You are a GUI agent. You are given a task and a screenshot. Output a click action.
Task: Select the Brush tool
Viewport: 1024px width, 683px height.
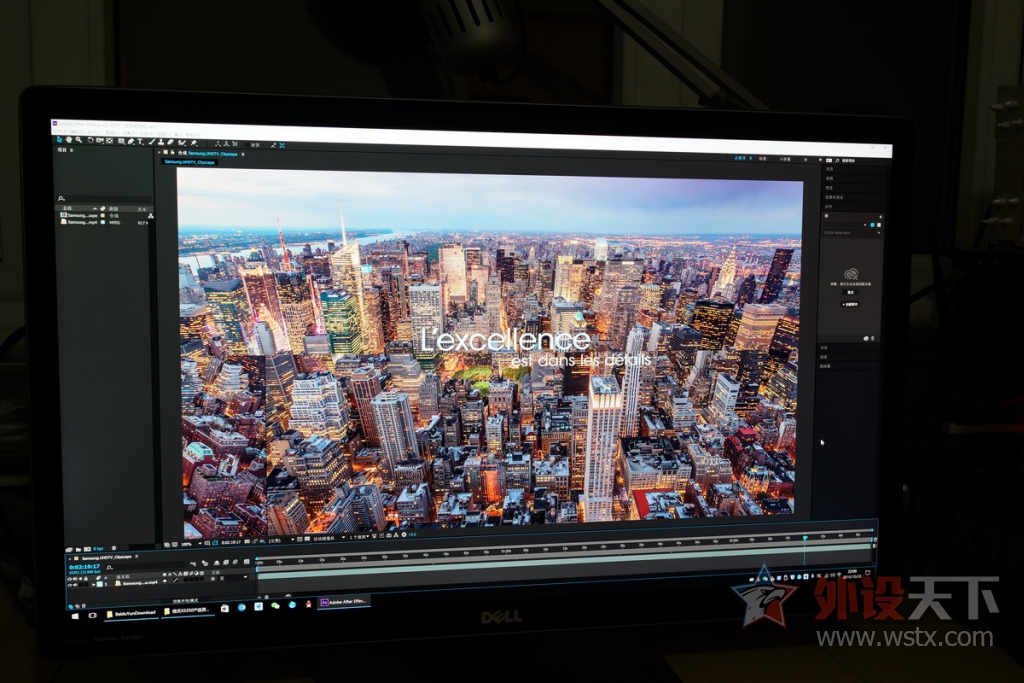click(152, 142)
